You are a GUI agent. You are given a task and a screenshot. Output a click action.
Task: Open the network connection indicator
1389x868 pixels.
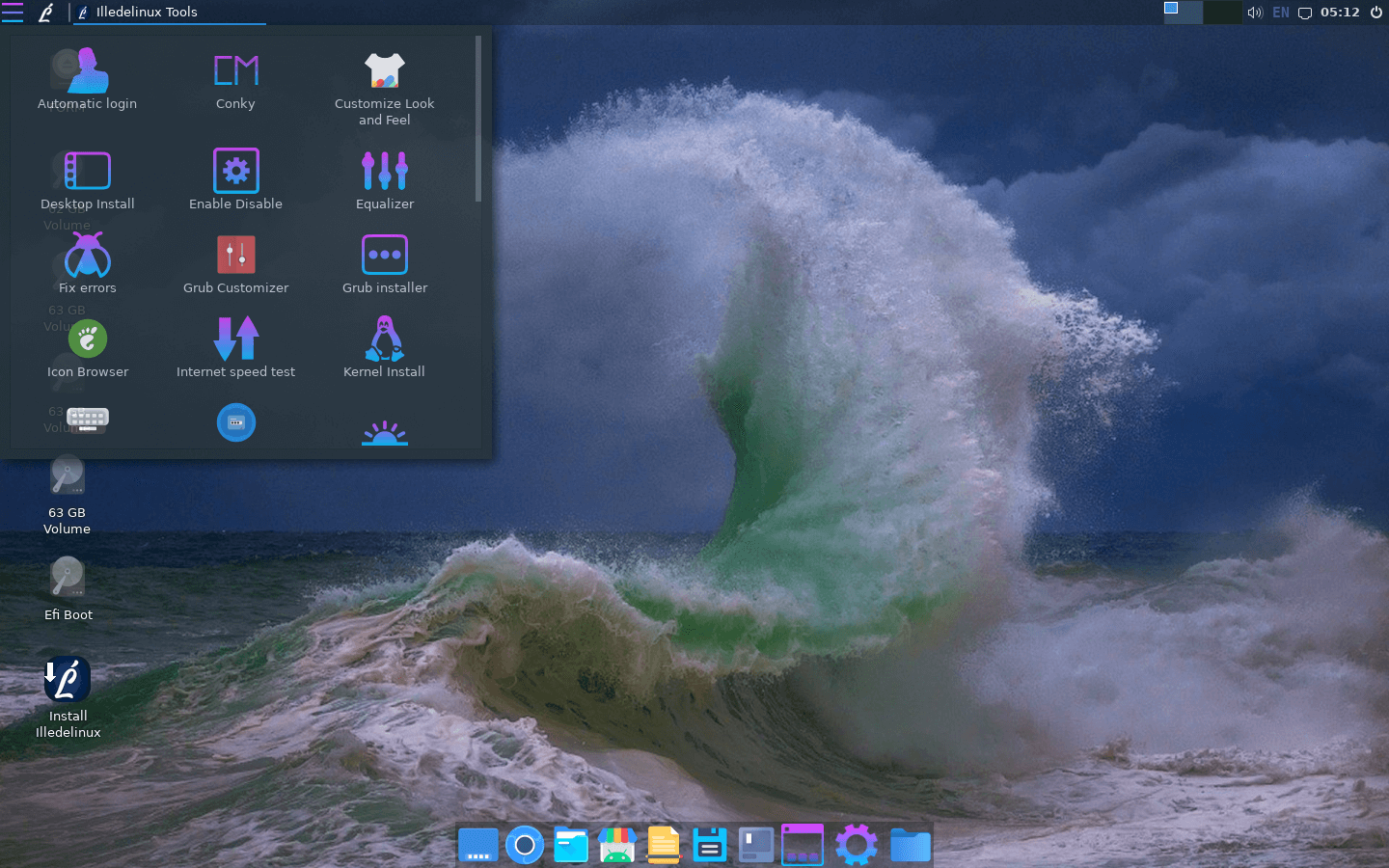[x=1305, y=13]
